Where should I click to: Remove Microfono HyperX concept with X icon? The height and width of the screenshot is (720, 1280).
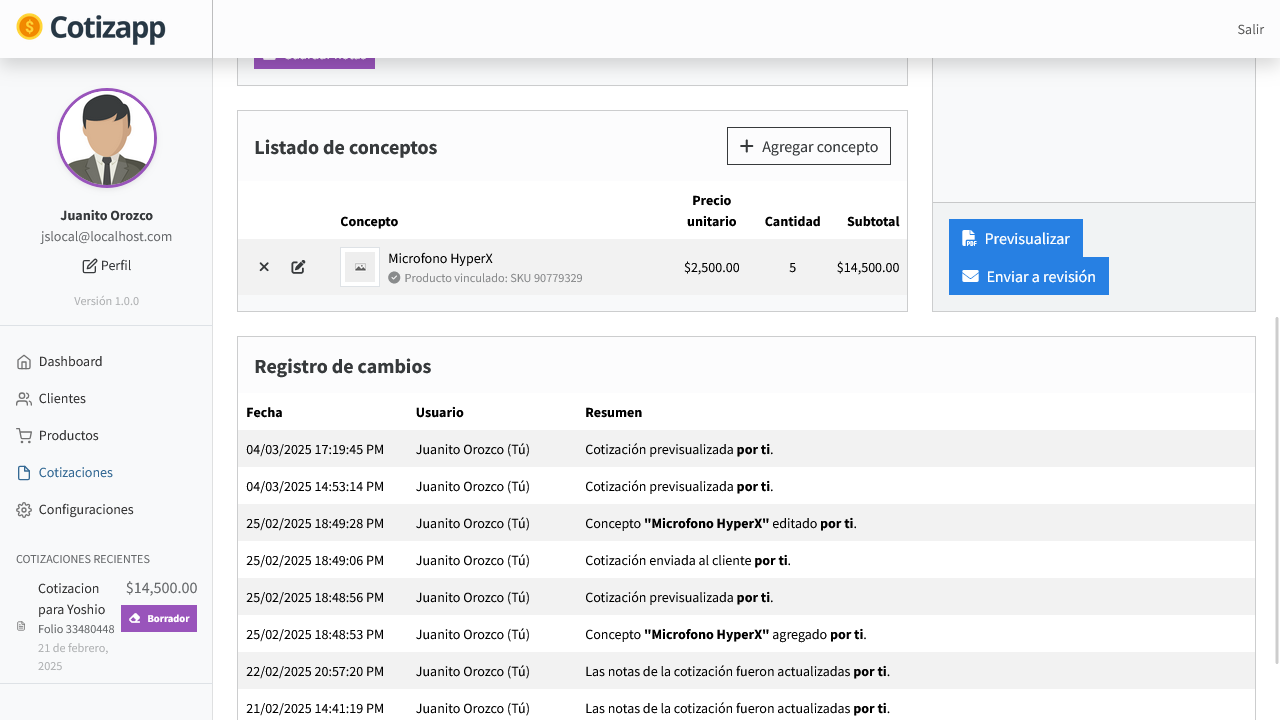[x=264, y=267]
